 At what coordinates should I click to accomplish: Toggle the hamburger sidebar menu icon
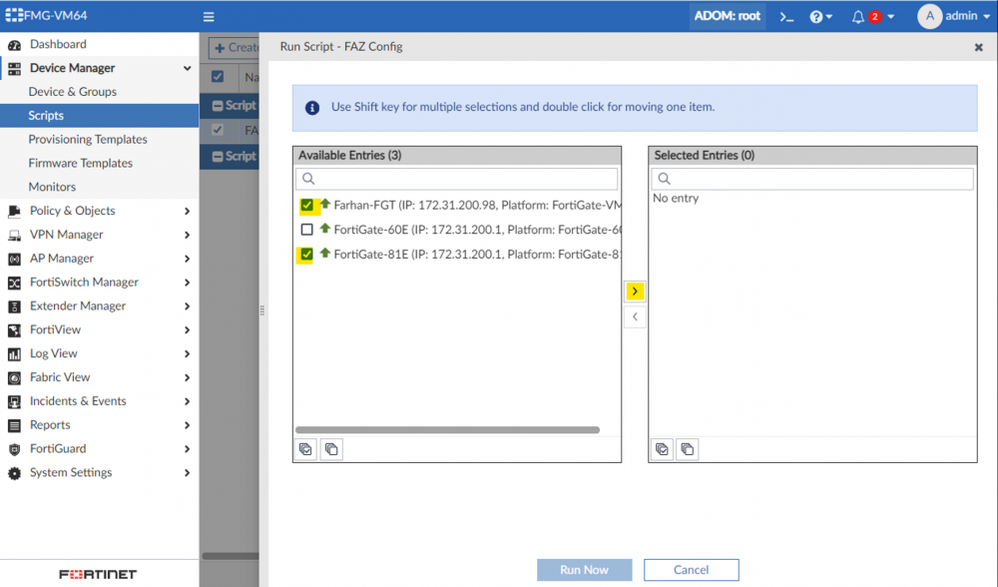pyautogui.click(x=208, y=17)
